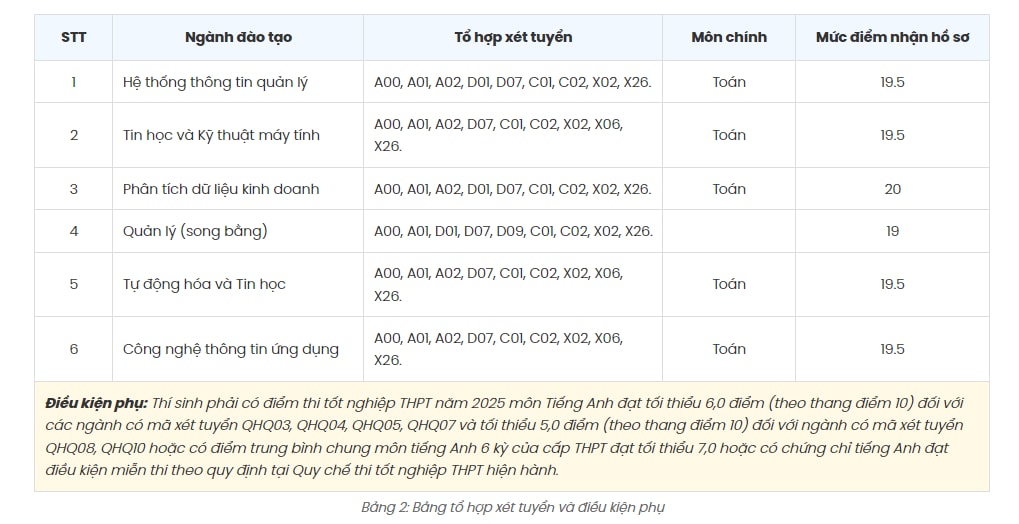Screen dimensions: 1019x524
Task: Select the Tự động hóa và Tin học cell
Action: (x=238, y=285)
